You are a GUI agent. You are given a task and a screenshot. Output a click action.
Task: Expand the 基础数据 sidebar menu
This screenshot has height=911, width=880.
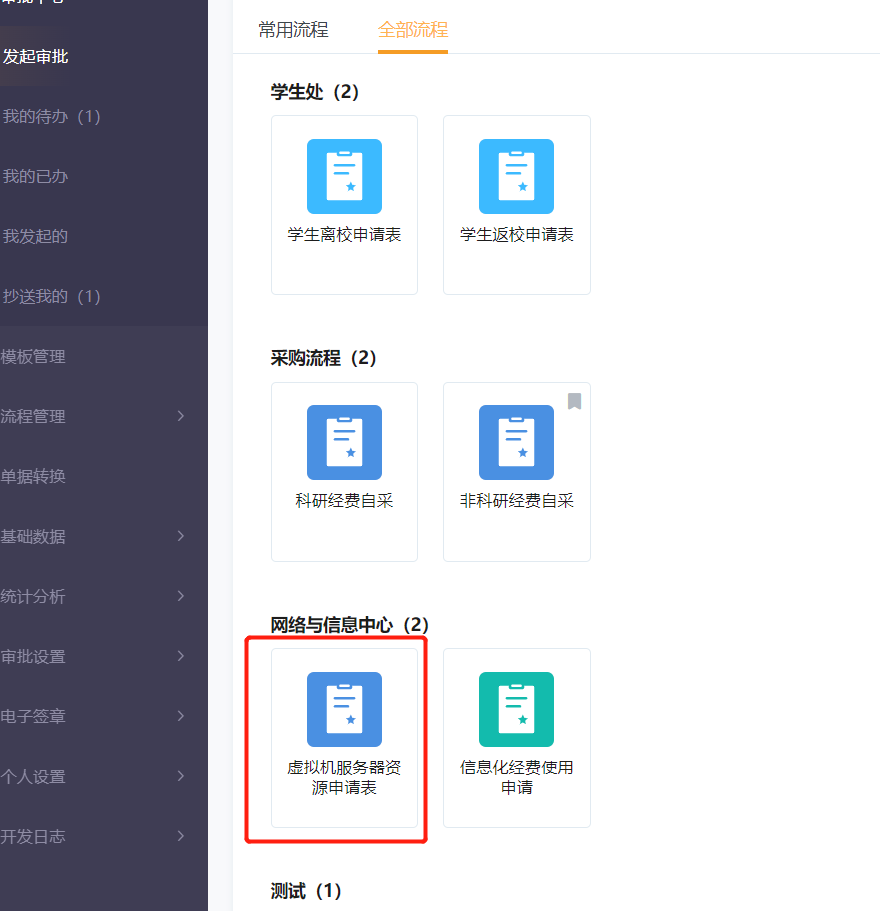pos(180,536)
